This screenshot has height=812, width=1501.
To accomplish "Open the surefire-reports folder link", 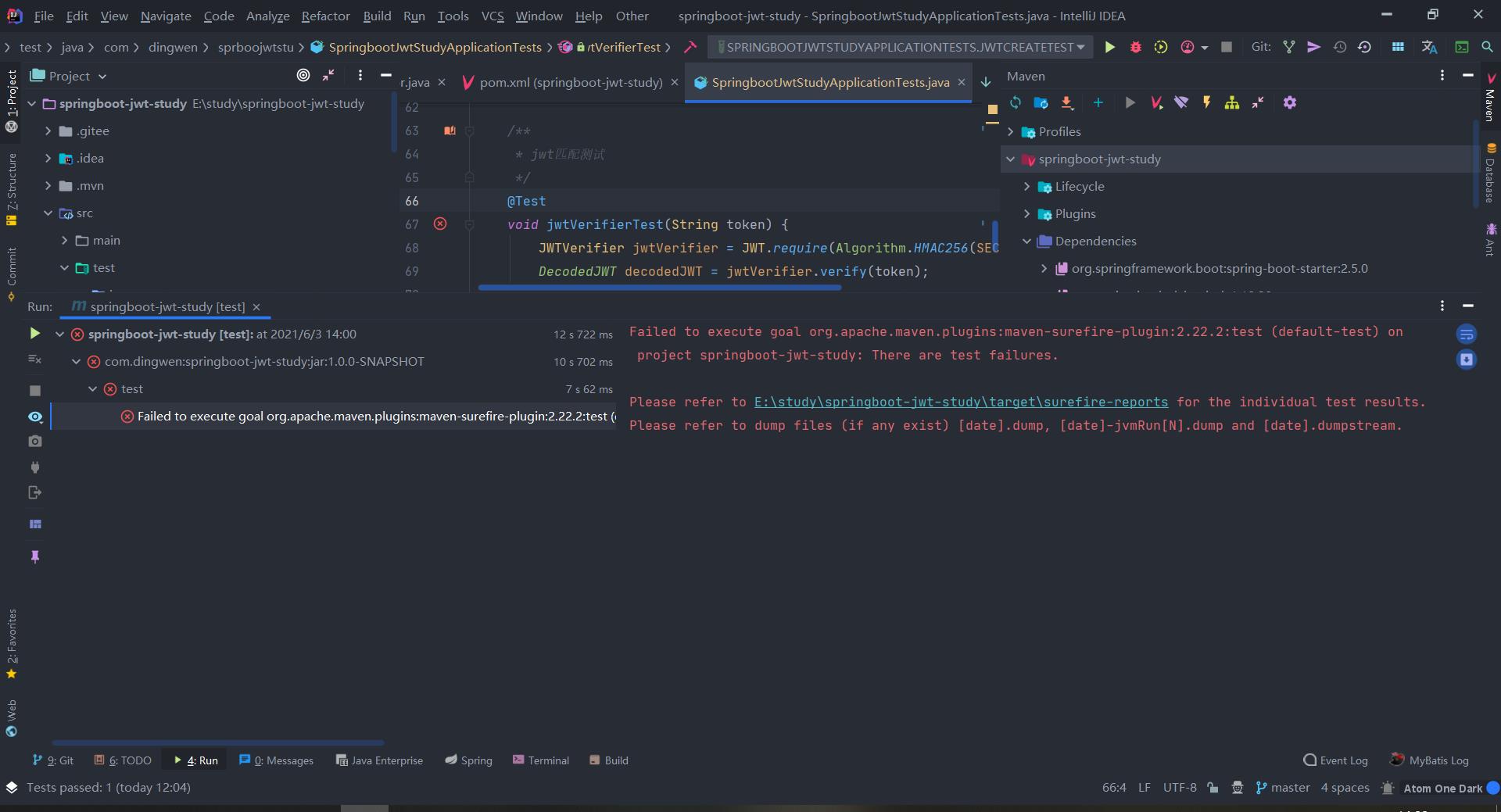I will pyautogui.click(x=961, y=402).
